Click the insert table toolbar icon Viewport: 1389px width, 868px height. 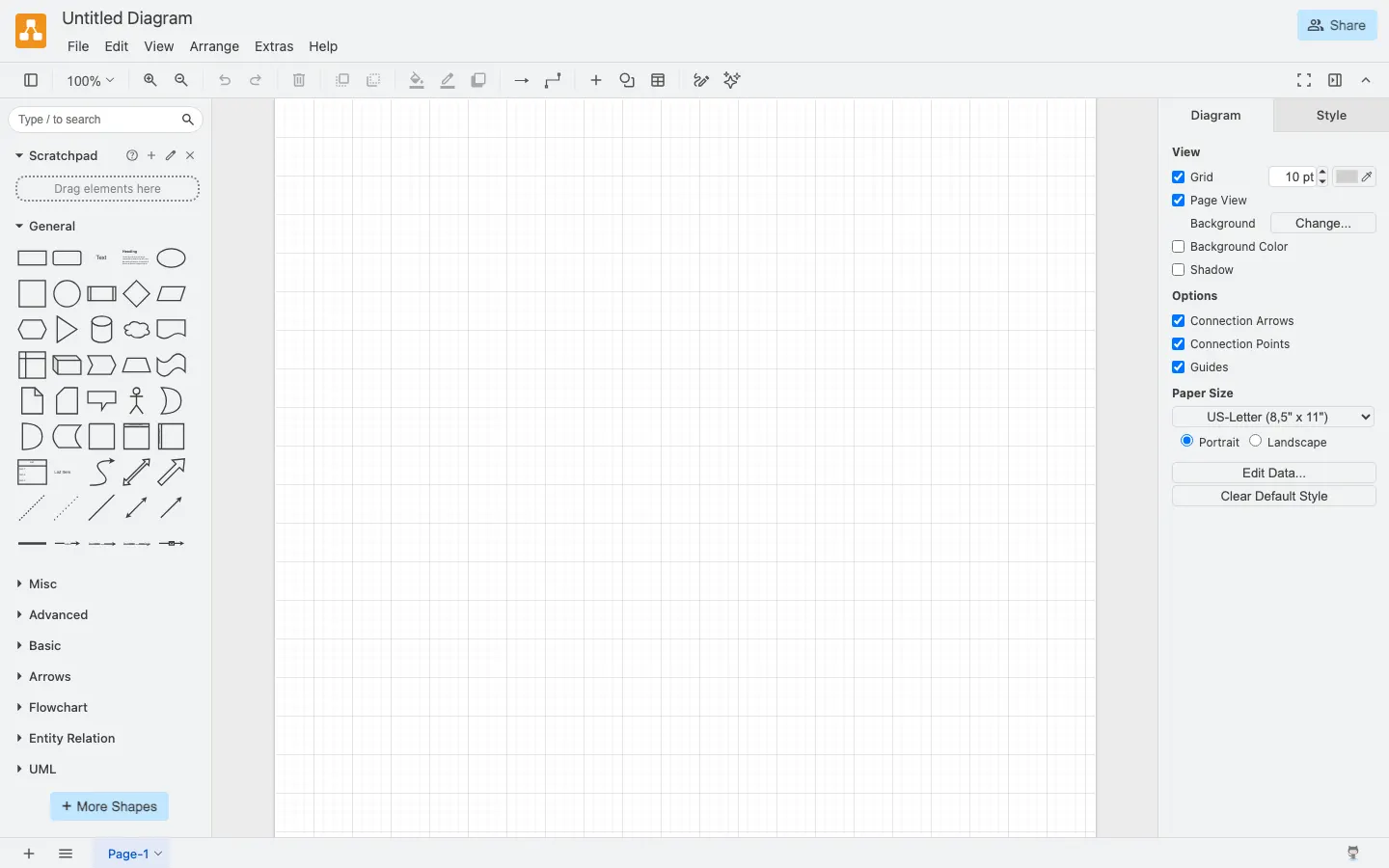point(659,81)
